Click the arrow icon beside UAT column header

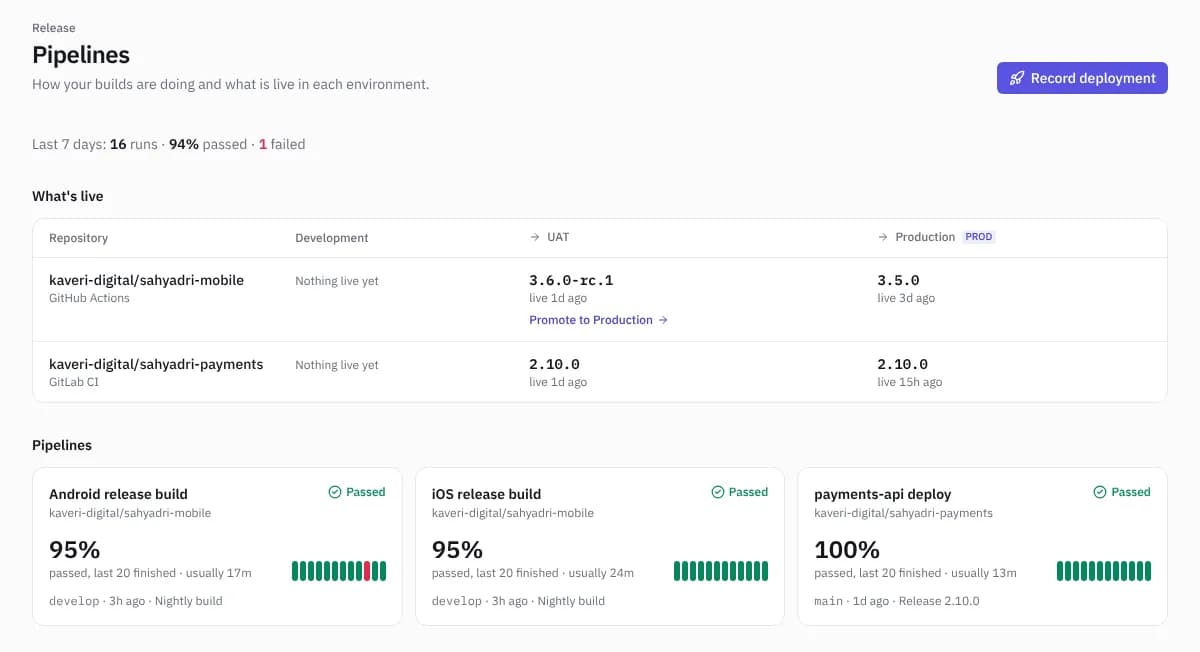pos(535,237)
